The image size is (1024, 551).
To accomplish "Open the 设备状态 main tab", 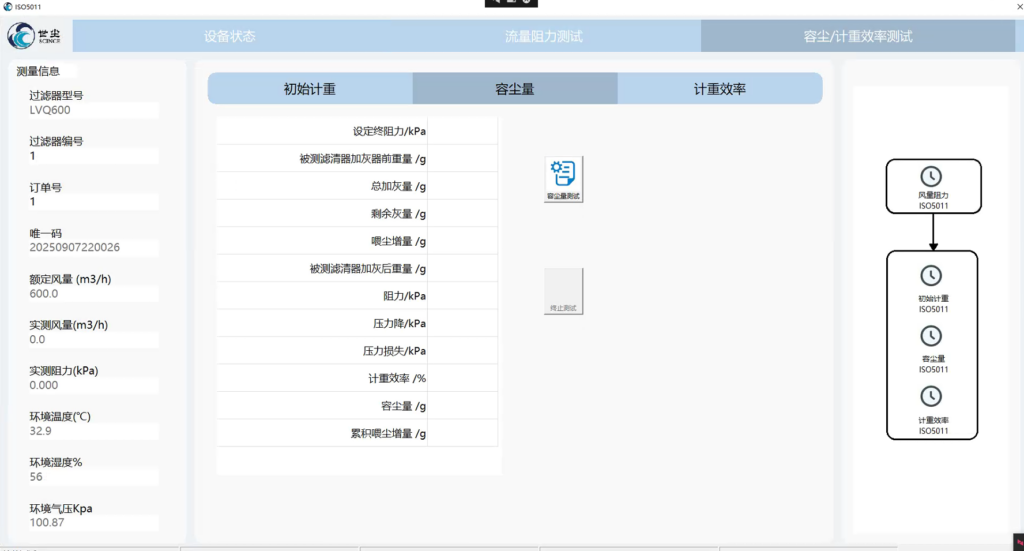I will pyautogui.click(x=230, y=36).
